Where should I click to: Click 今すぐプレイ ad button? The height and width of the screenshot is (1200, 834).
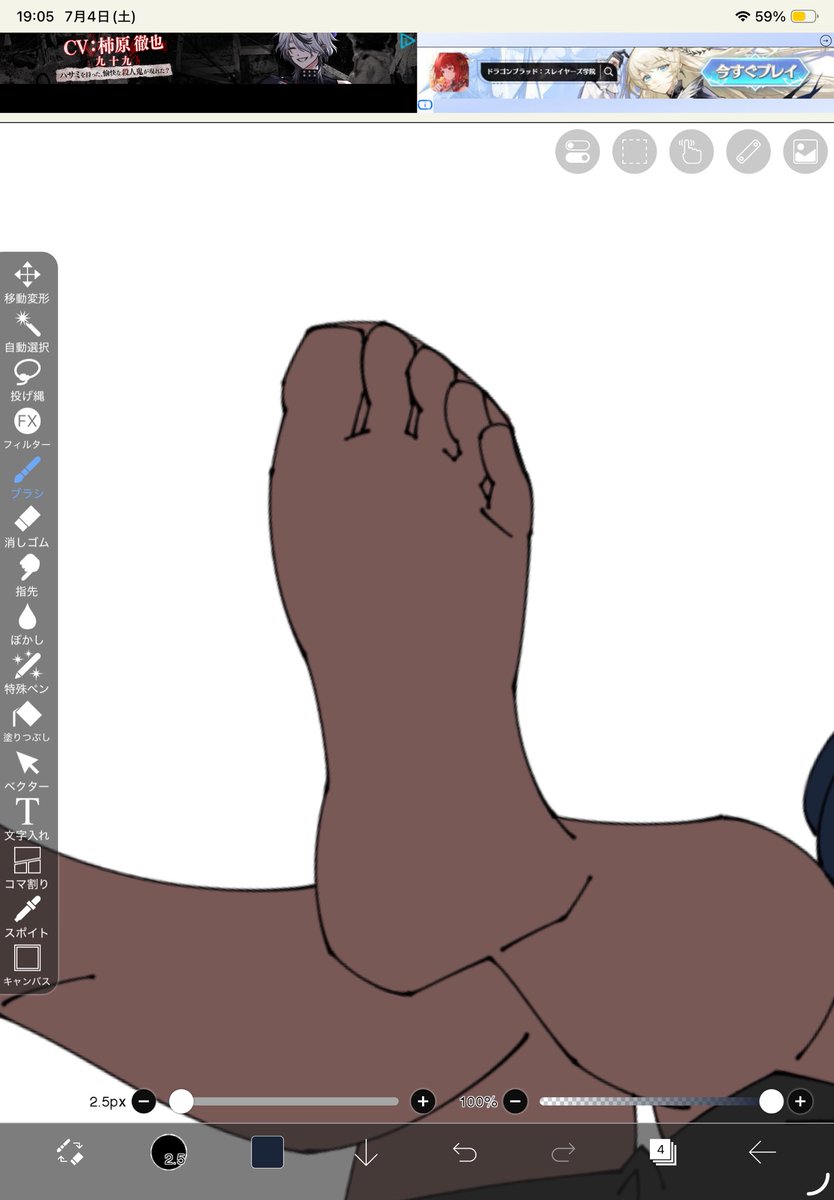756,71
